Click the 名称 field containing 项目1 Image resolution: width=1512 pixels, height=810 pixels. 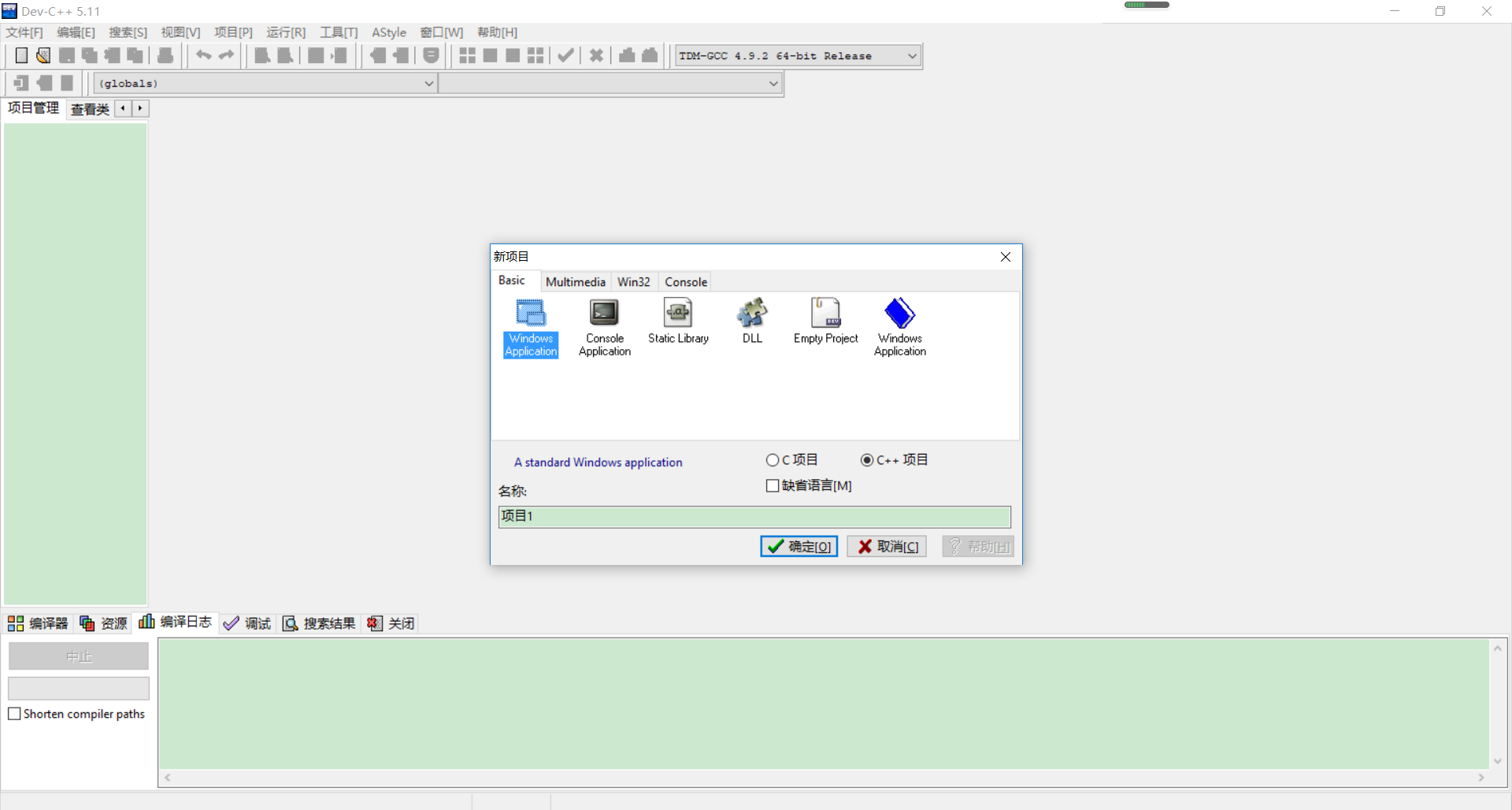pyautogui.click(x=754, y=517)
